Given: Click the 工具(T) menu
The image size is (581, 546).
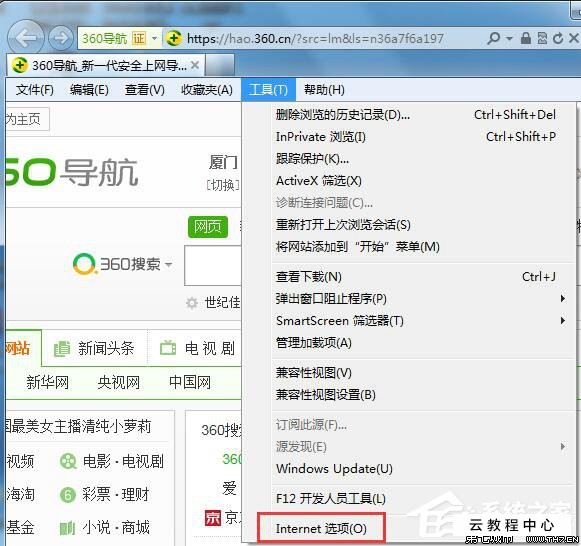Looking at the screenshot, I should pyautogui.click(x=268, y=90).
